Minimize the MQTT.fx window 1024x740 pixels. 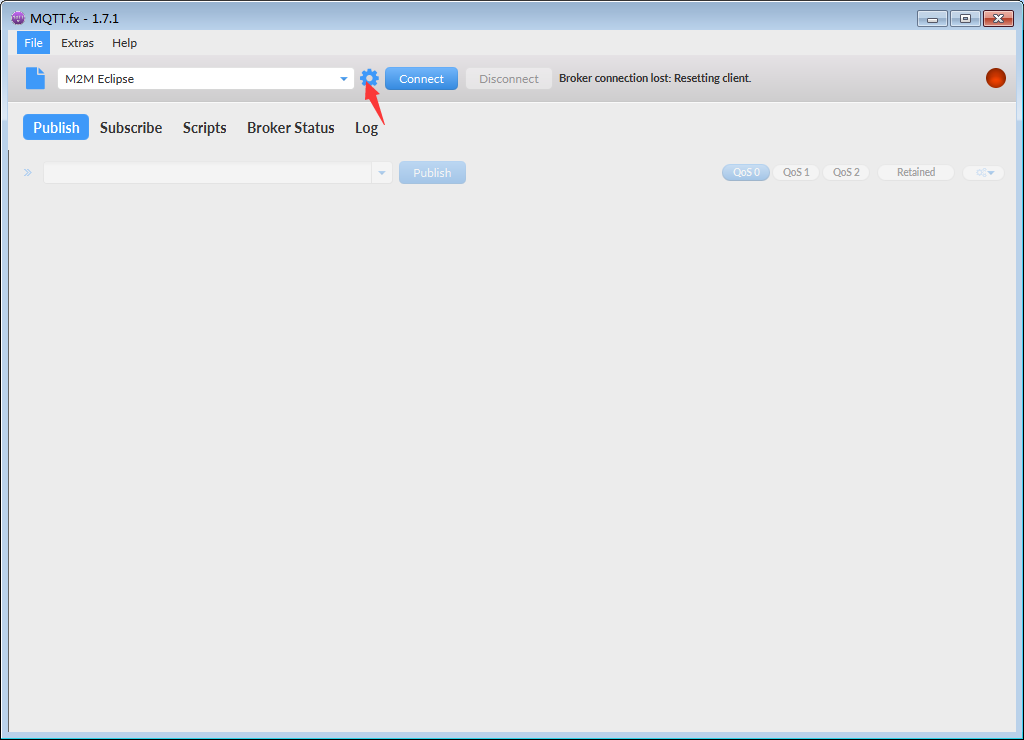pyautogui.click(x=932, y=18)
